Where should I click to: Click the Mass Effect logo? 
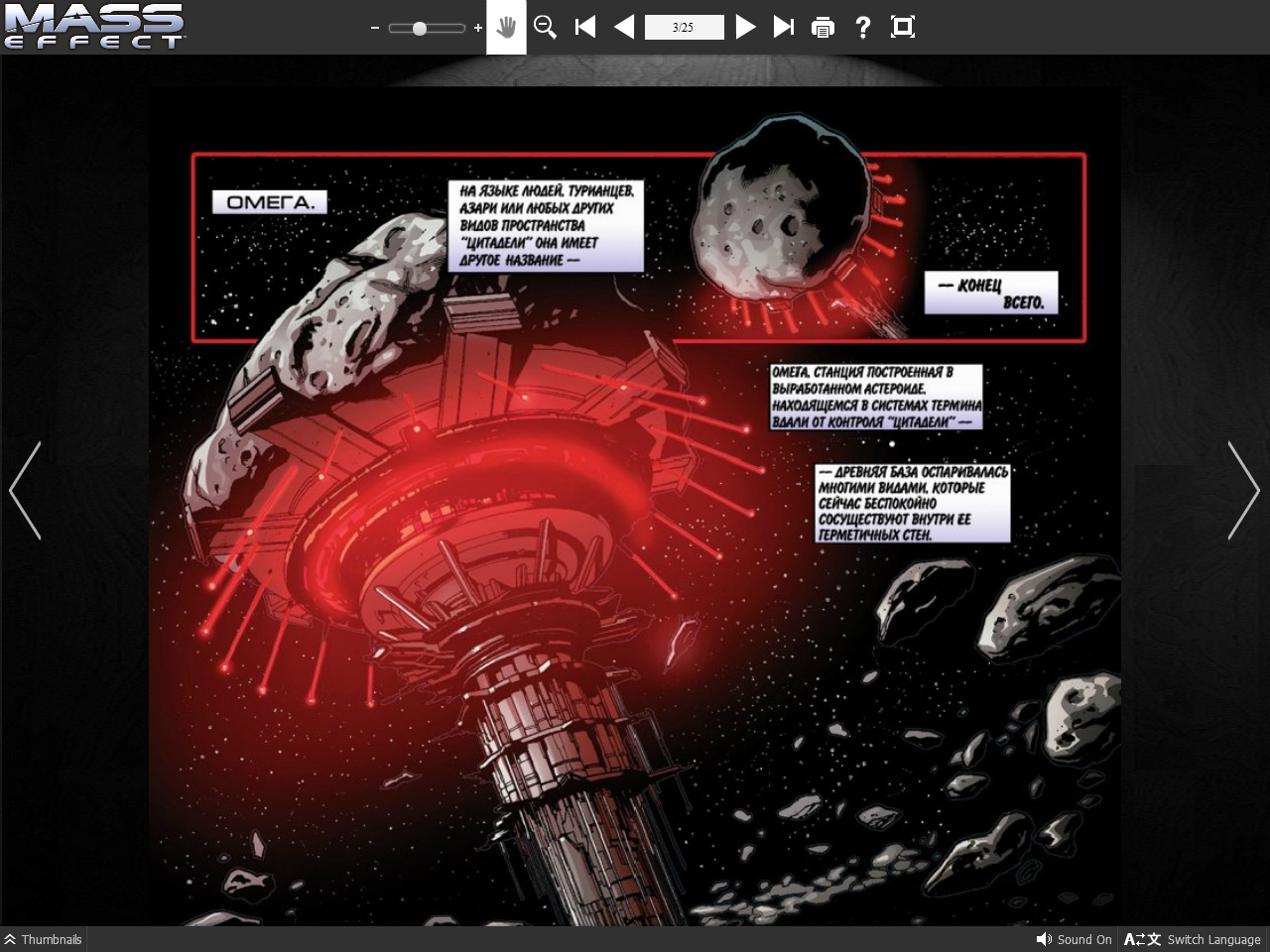click(x=94, y=27)
